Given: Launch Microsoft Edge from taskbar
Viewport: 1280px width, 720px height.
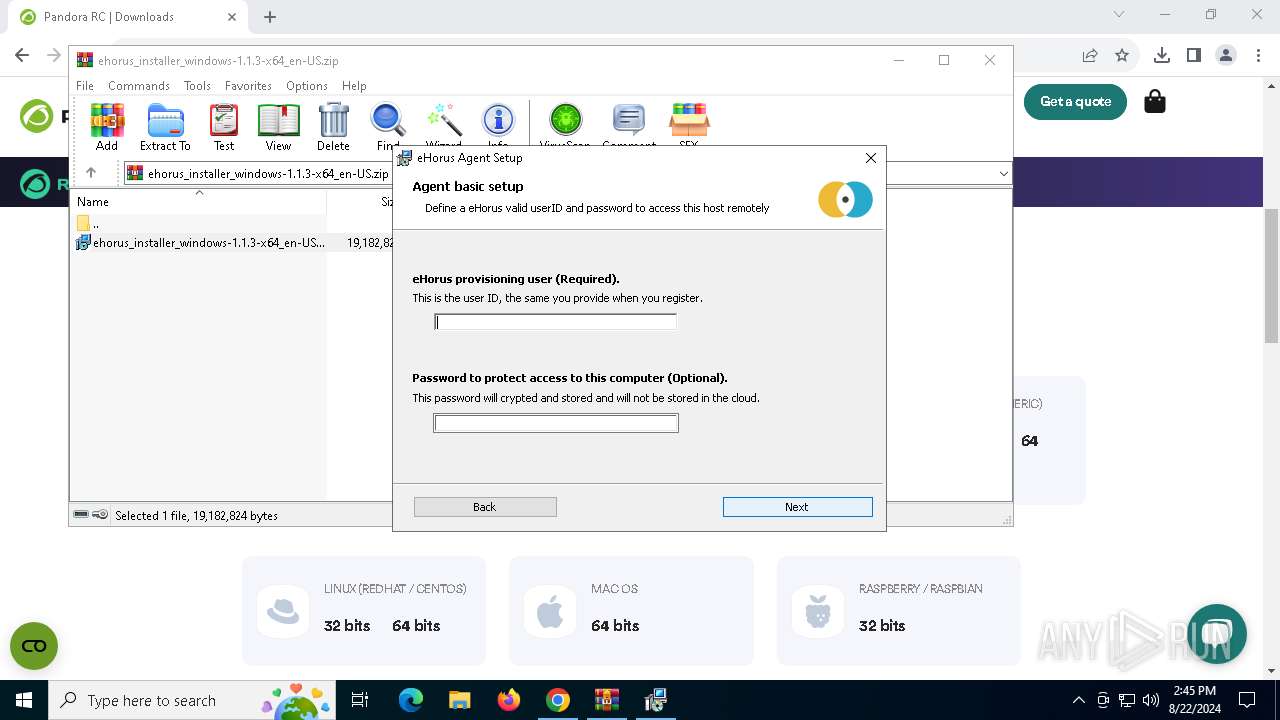Looking at the screenshot, I should tap(411, 700).
